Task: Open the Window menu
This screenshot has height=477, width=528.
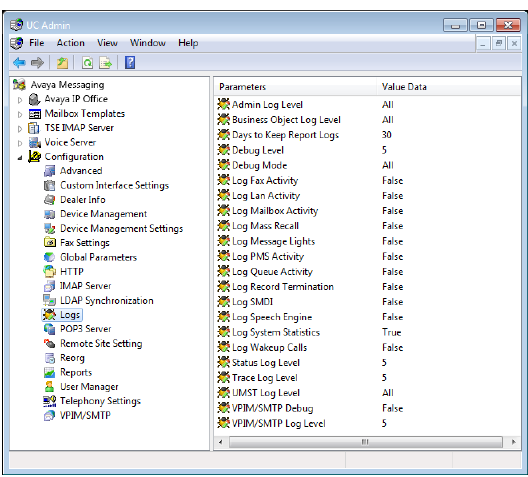Action: pyautogui.click(x=147, y=43)
